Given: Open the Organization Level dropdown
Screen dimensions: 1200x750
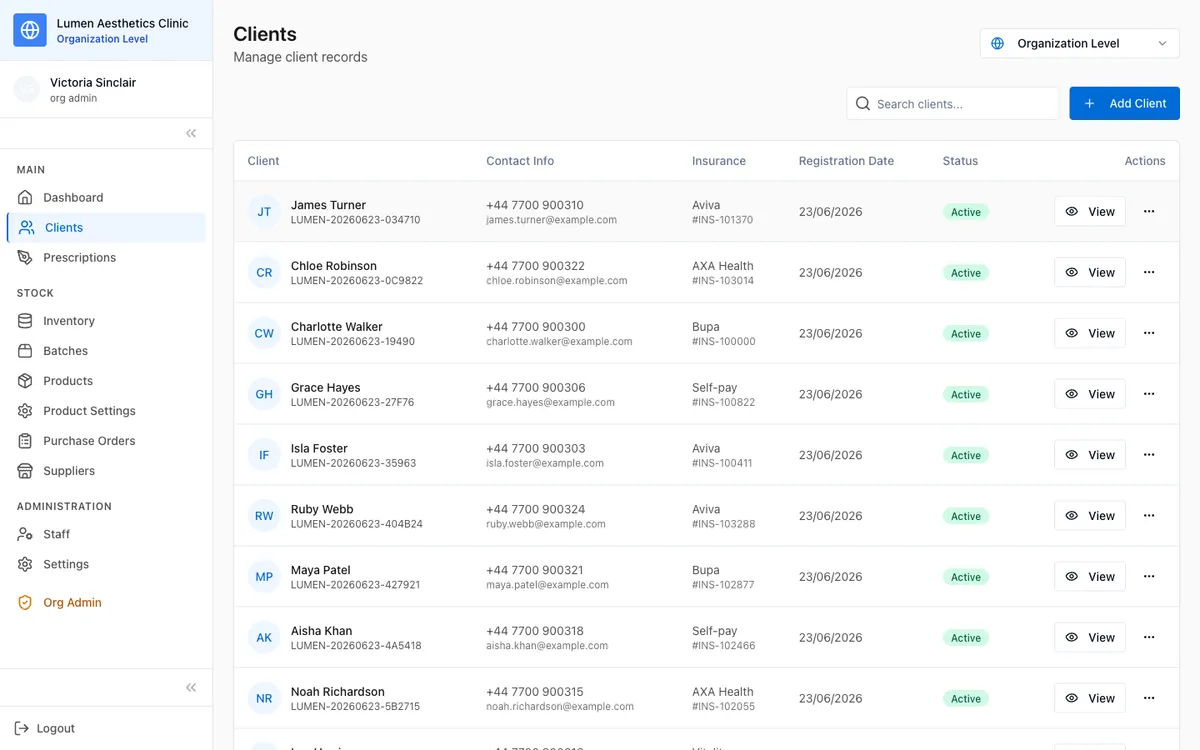Looking at the screenshot, I should (1080, 43).
